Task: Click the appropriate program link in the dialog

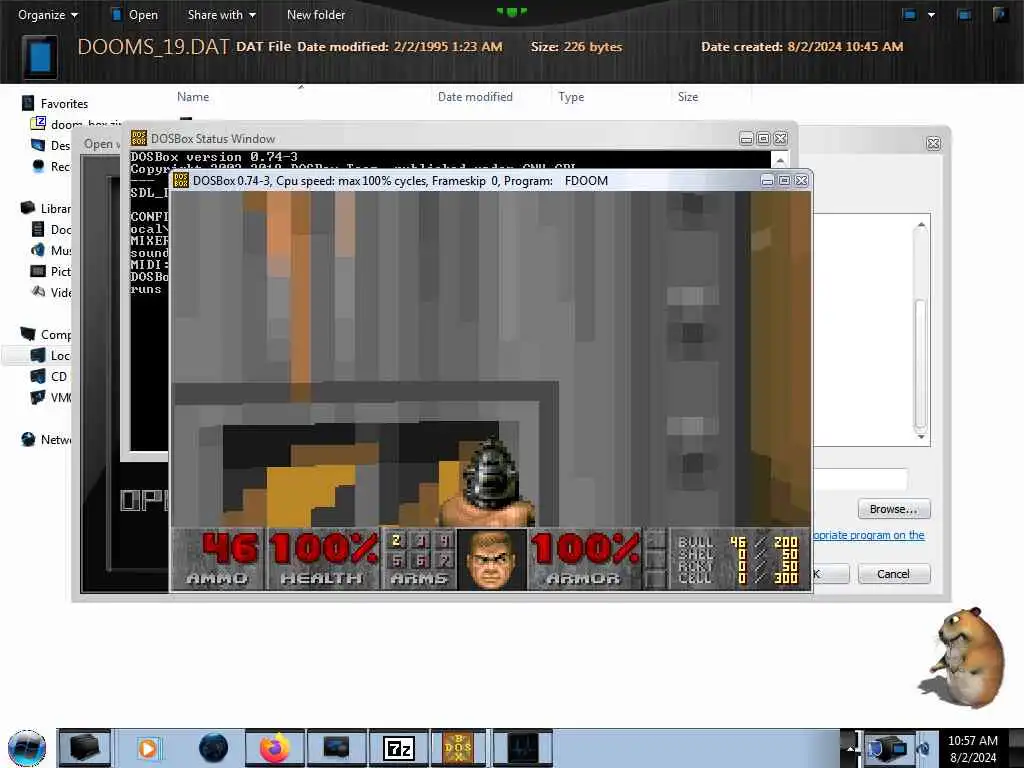Action: tap(868, 536)
